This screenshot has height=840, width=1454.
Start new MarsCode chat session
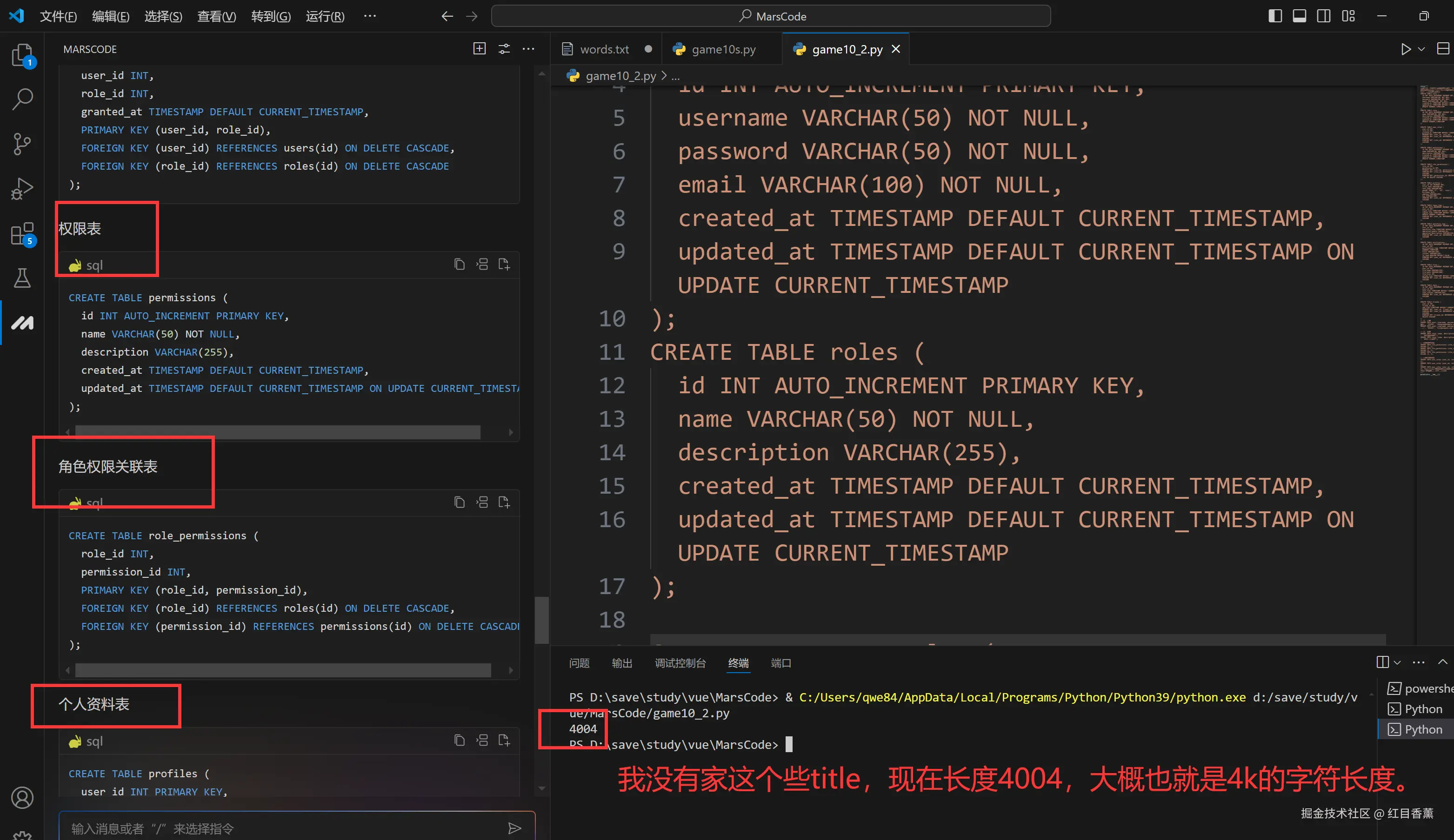[480, 49]
